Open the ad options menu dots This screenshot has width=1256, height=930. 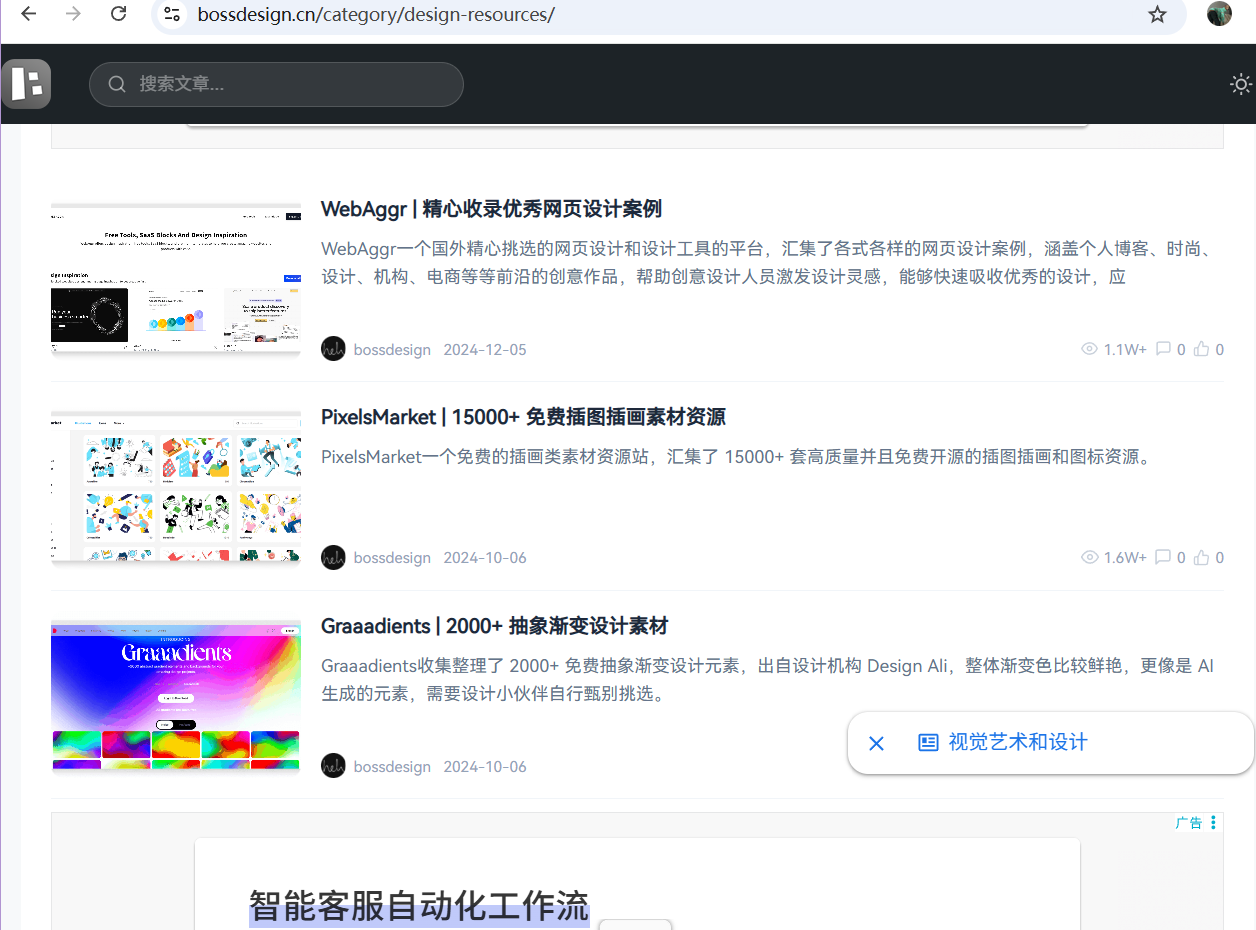click(x=1213, y=822)
